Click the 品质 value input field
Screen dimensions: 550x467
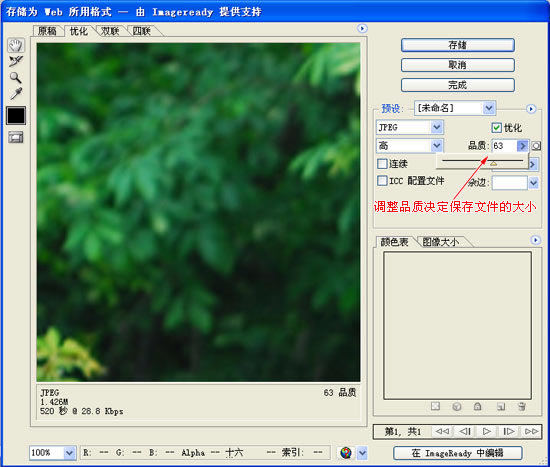(505, 146)
